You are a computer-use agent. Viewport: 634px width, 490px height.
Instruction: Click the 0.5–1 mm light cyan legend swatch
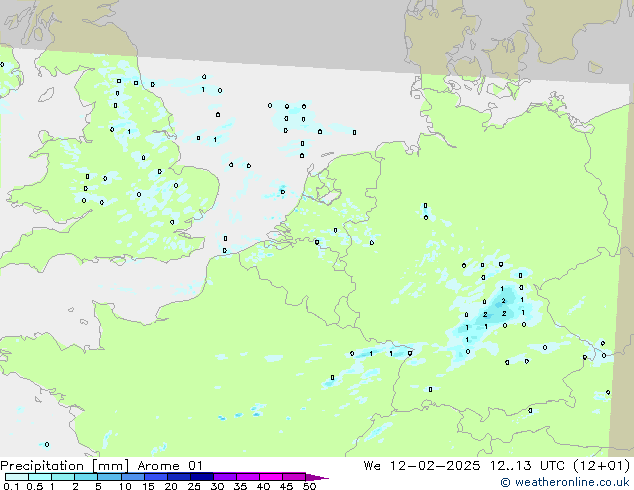pos(40,477)
